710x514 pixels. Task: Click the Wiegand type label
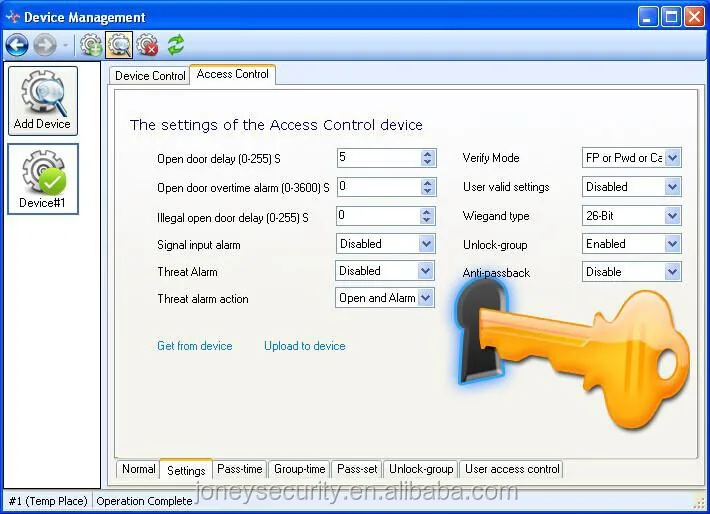(x=496, y=216)
